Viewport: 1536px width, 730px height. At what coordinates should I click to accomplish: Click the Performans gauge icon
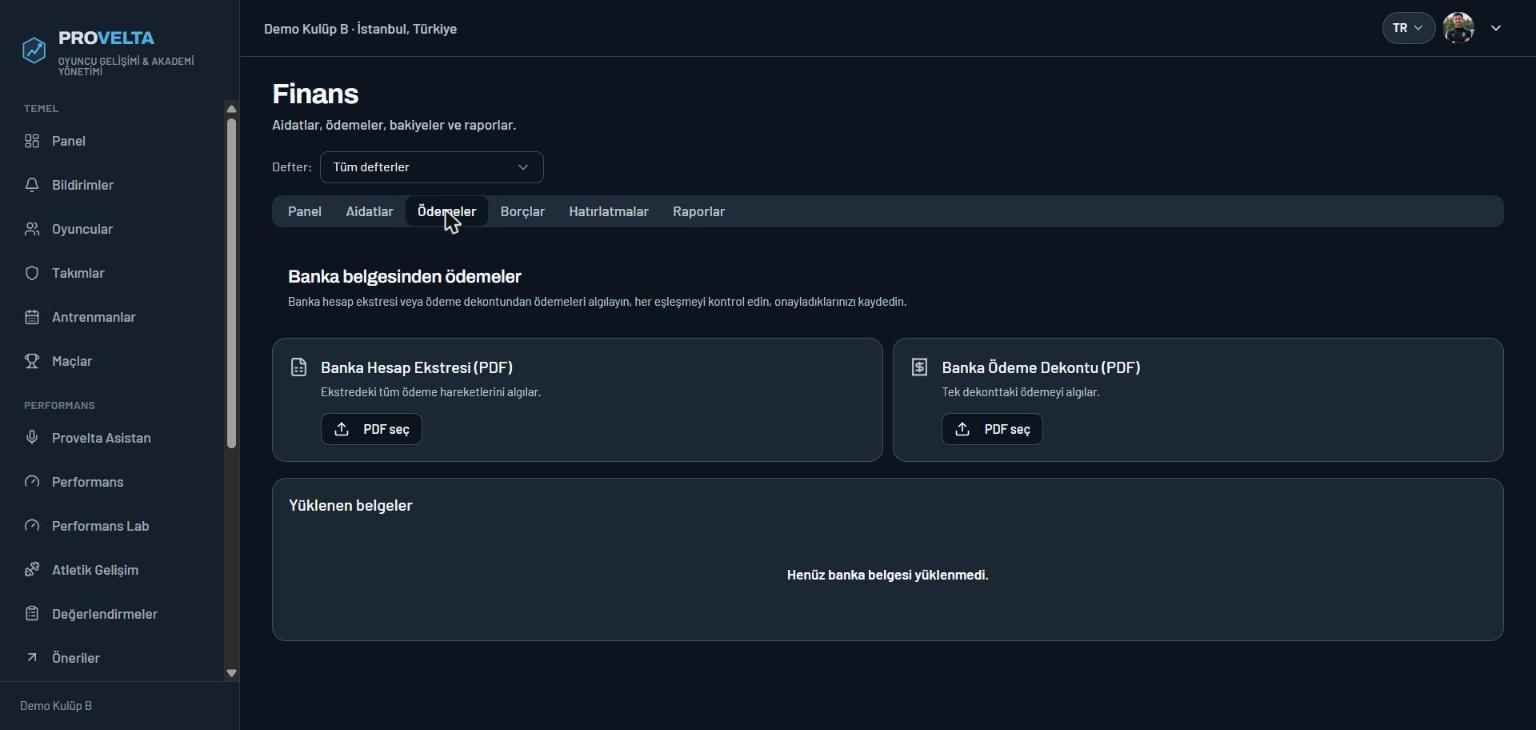coord(32,482)
